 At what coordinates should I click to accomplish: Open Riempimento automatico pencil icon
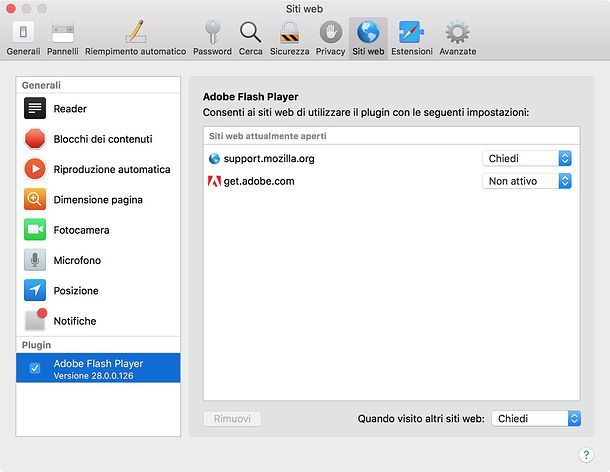[x=136, y=32]
